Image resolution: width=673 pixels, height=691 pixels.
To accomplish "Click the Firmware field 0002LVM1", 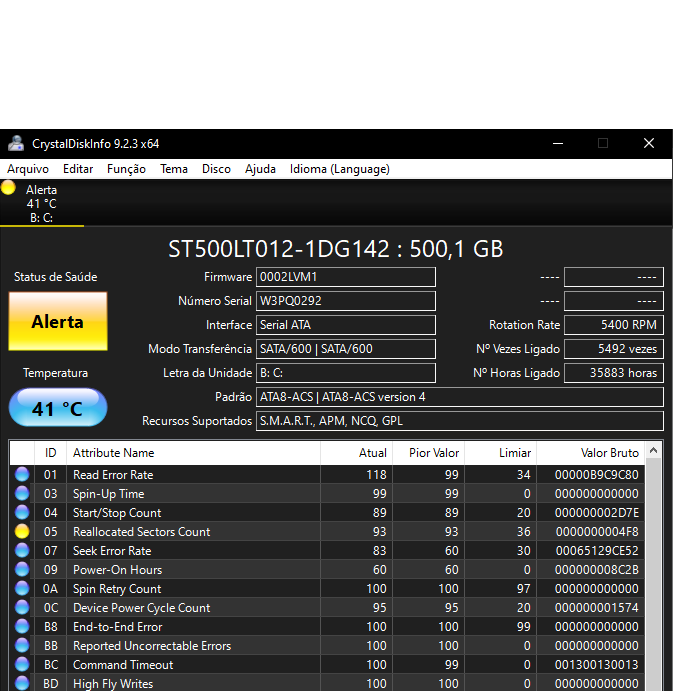I will click(346, 277).
